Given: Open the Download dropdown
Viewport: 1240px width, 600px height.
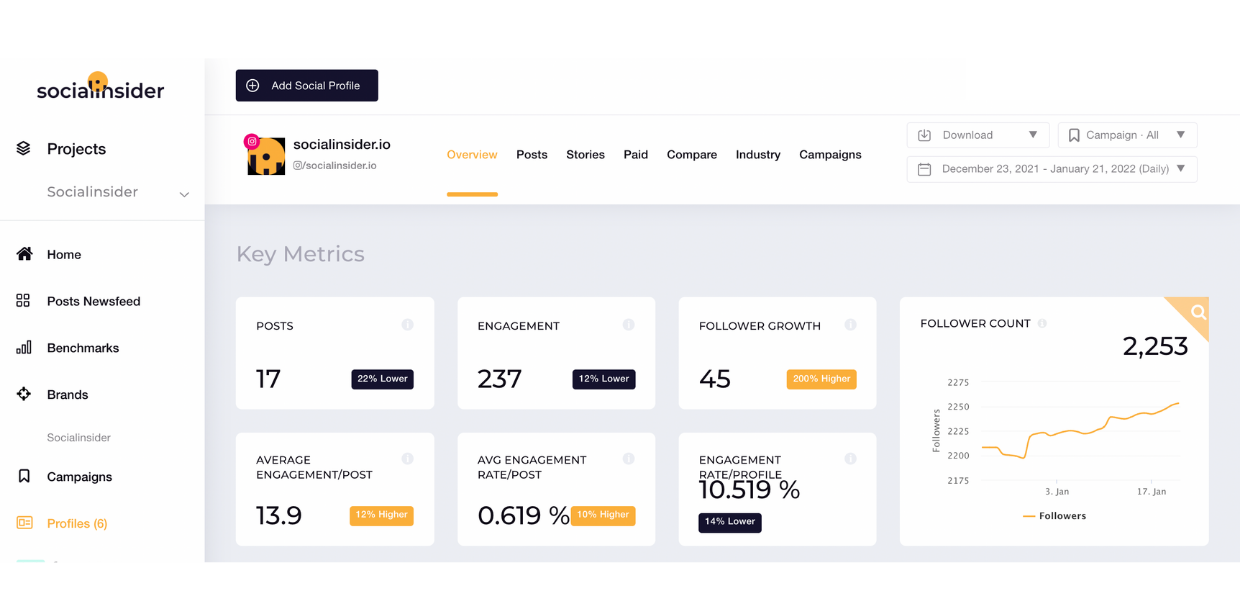Looking at the screenshot, I should point(978,135).
